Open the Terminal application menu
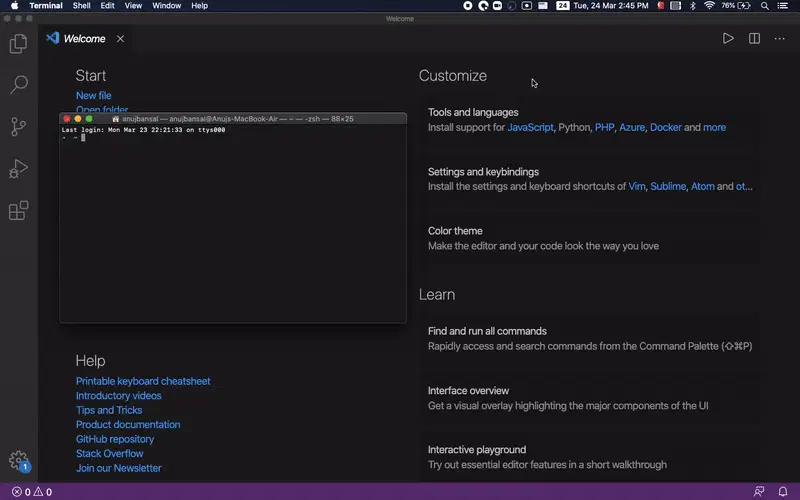 click(46, 6)
